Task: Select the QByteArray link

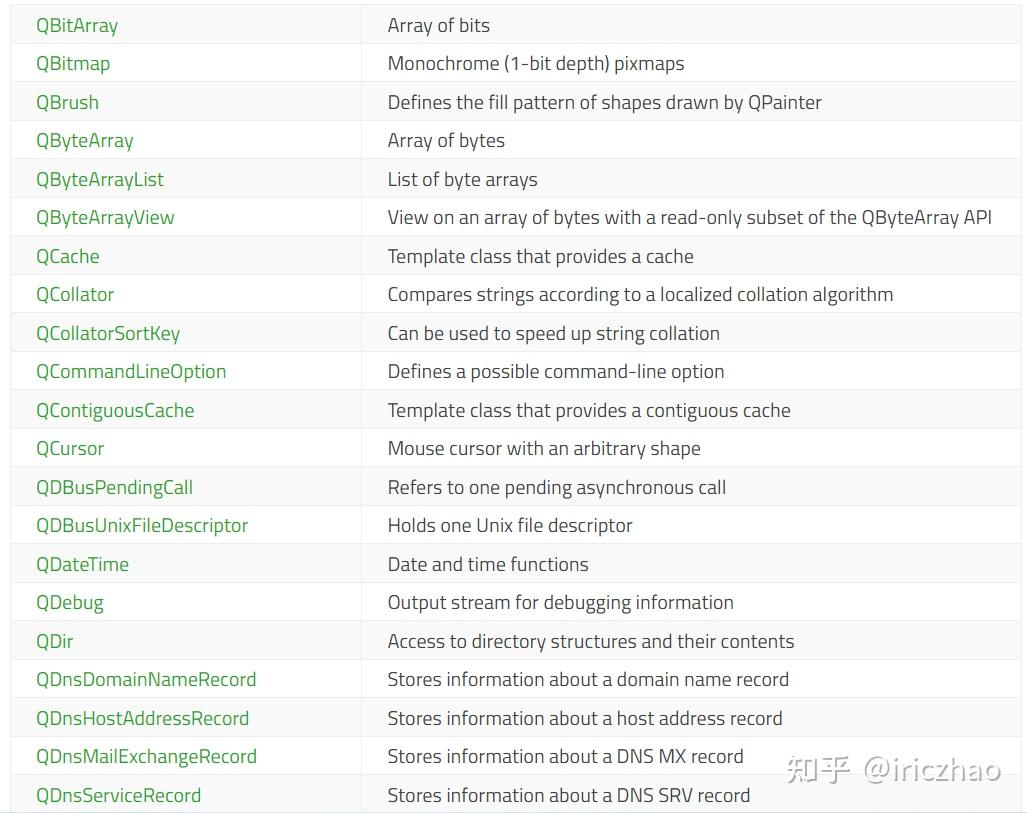Action: coord(85,140)
